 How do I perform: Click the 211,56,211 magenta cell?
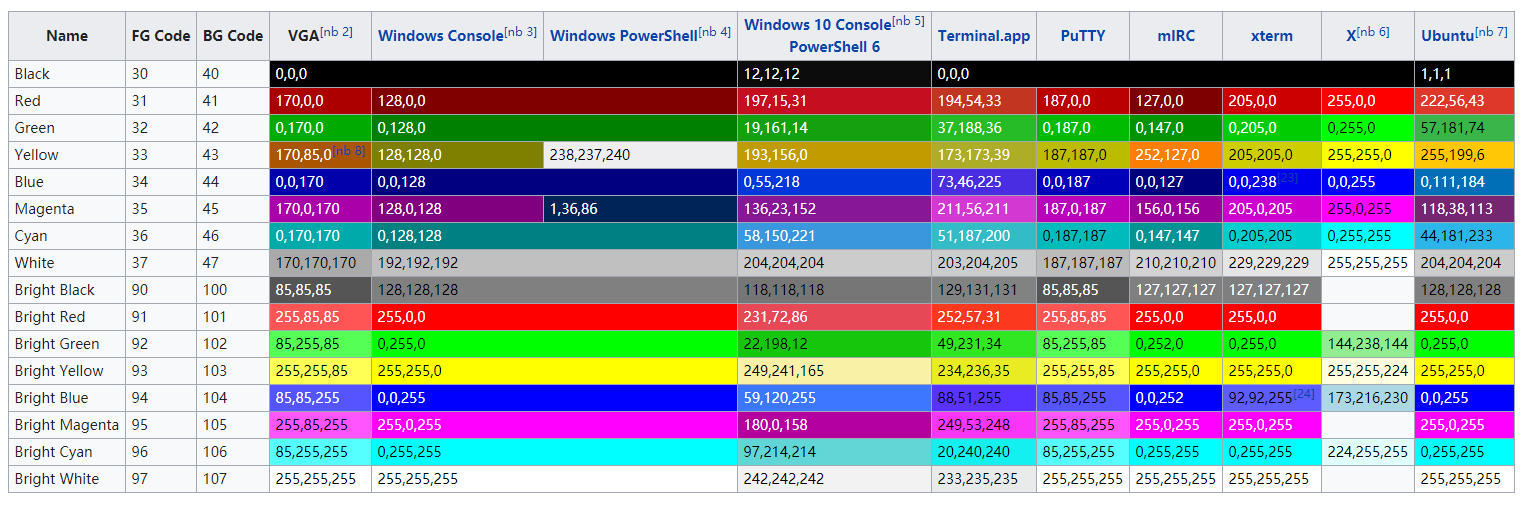click(984, 209)
